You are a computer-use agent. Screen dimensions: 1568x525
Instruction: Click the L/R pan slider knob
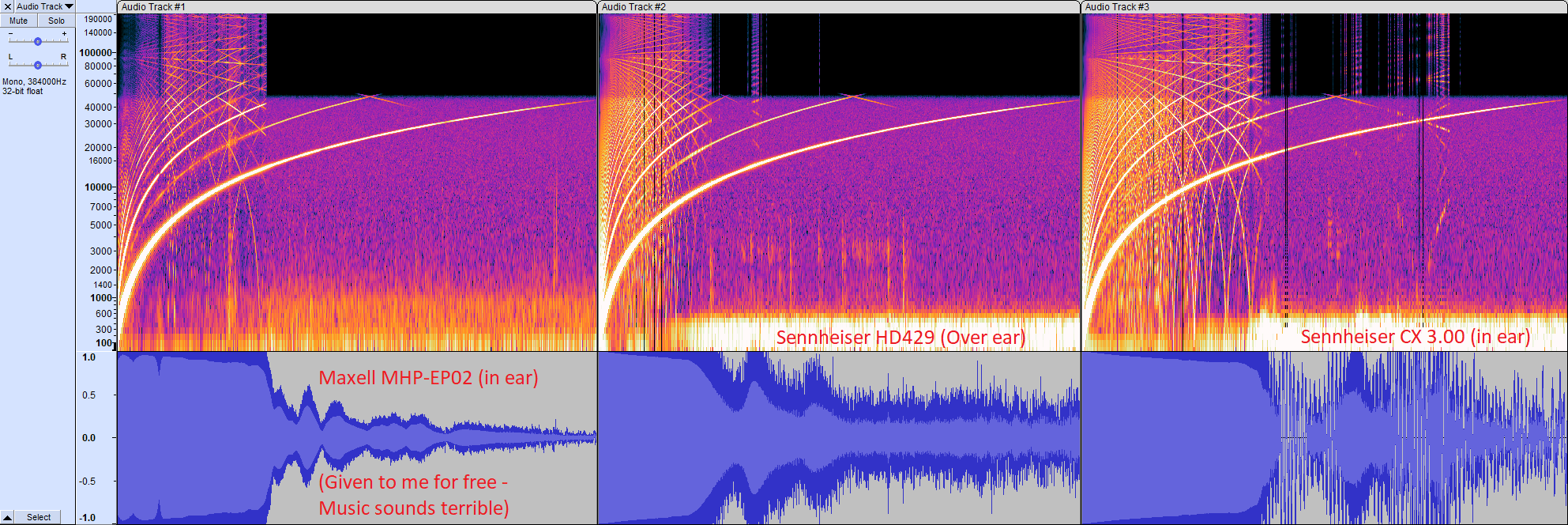pos(38,65)
